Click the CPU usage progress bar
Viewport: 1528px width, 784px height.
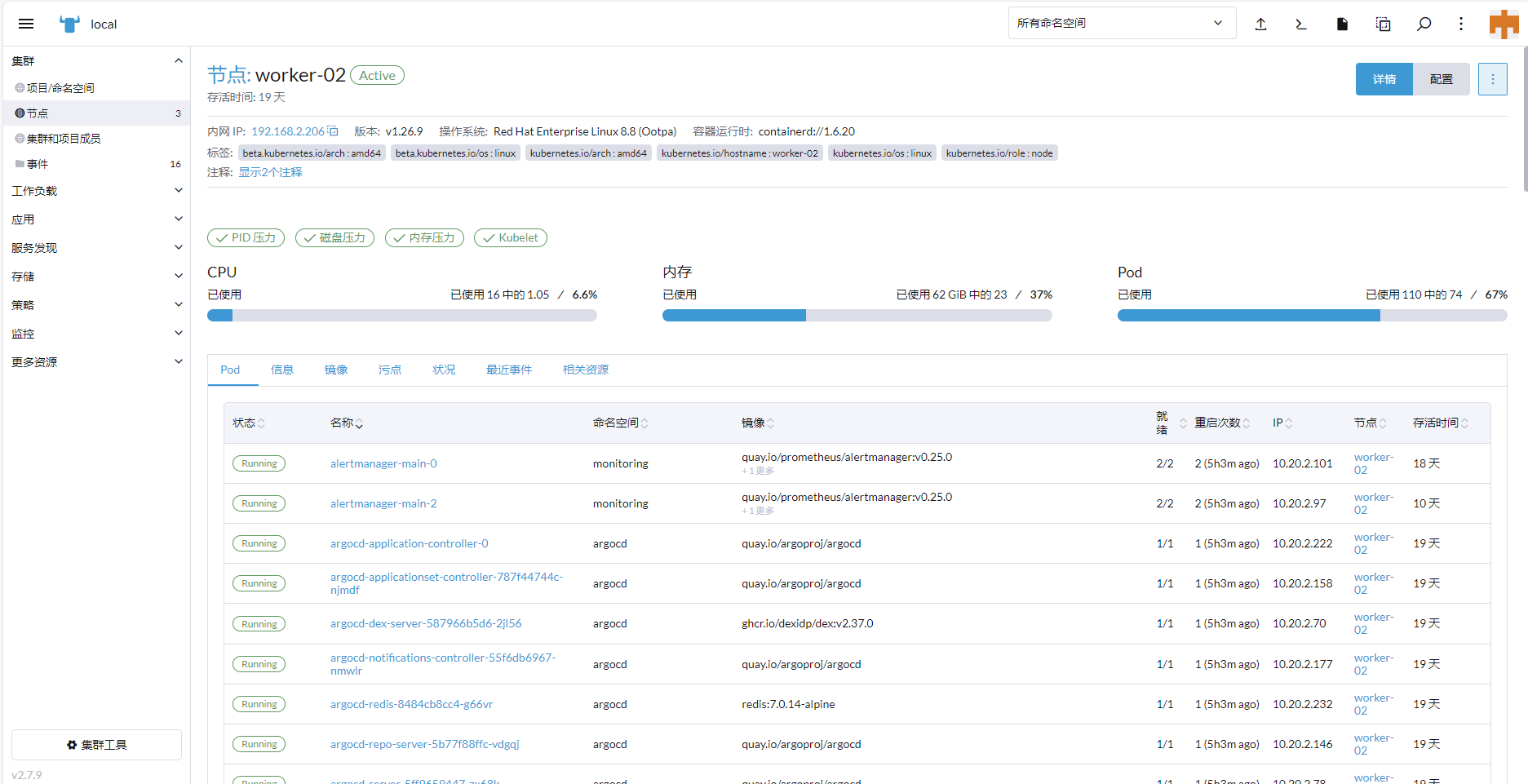[x=402, y=316]
